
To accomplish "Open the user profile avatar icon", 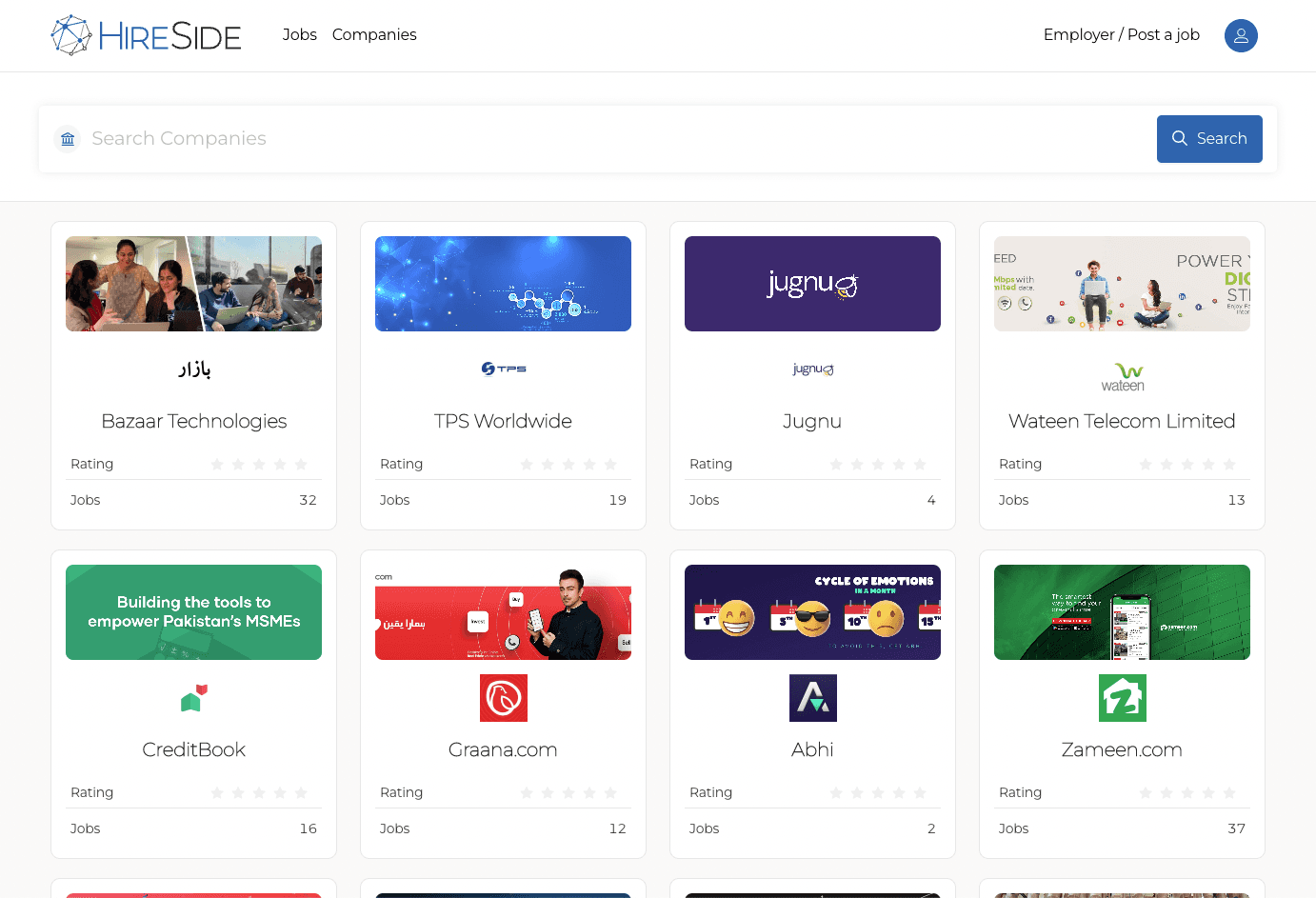I will (x=1241, y=35).
